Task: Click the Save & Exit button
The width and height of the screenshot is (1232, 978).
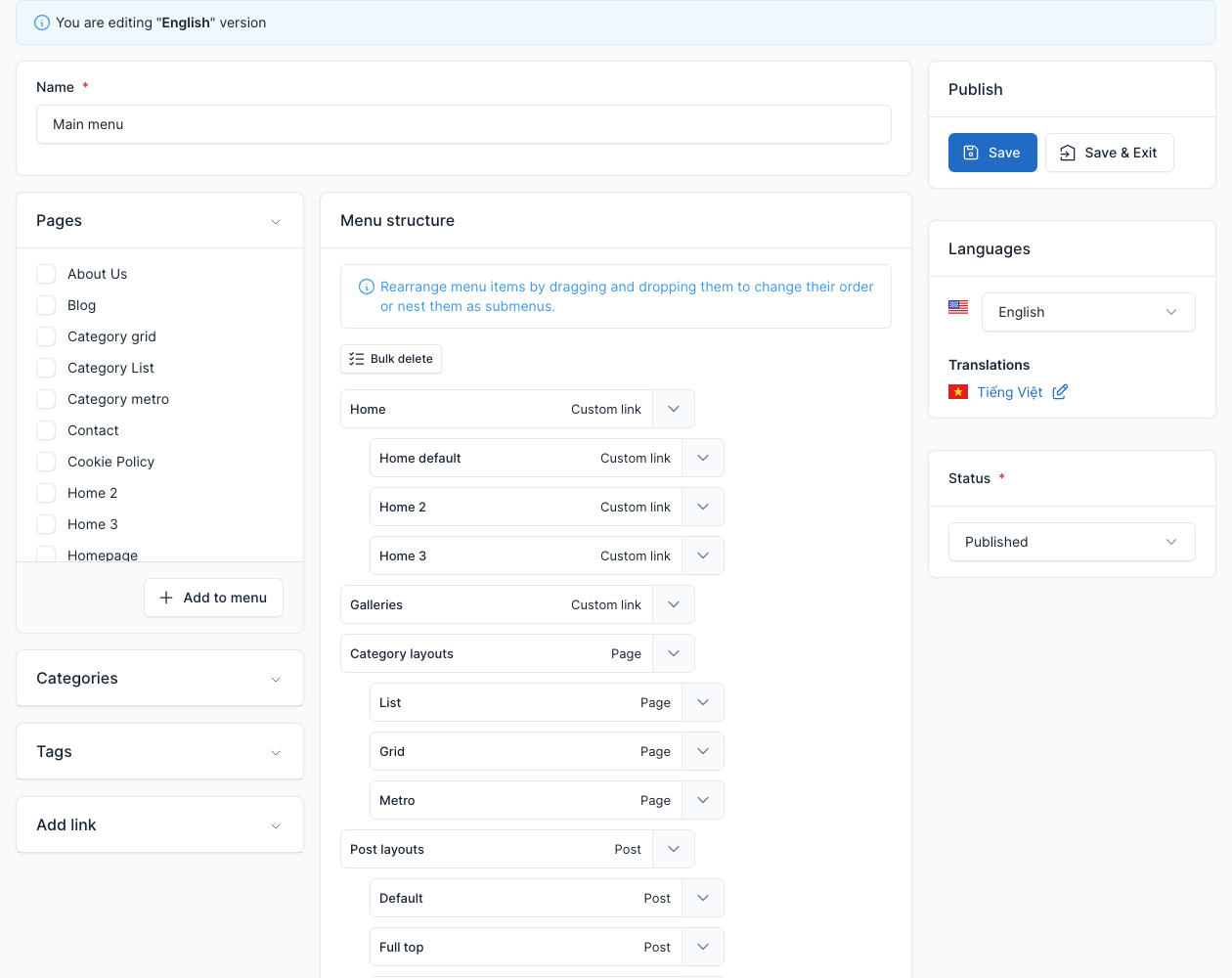Action: 1110,153
